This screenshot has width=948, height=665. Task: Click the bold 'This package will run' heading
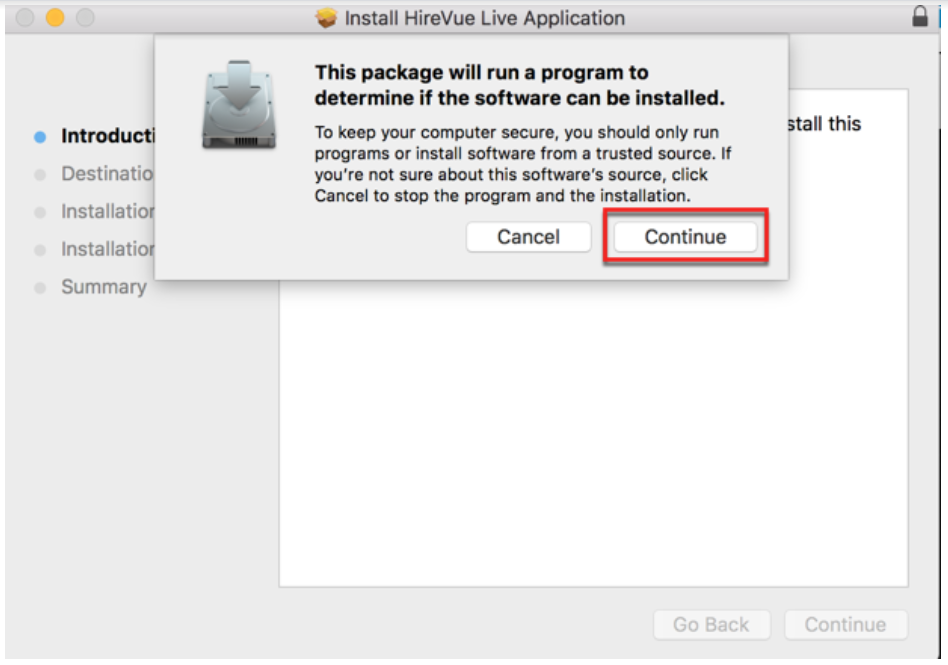[519, 85]
